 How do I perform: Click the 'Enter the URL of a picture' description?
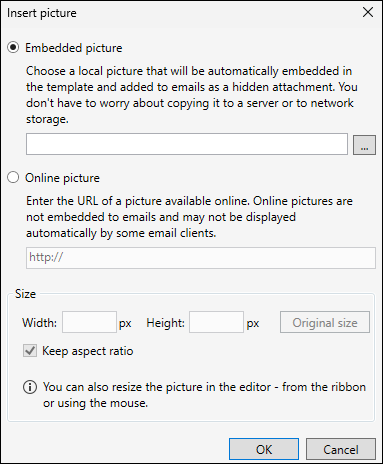tap(189, 217)
